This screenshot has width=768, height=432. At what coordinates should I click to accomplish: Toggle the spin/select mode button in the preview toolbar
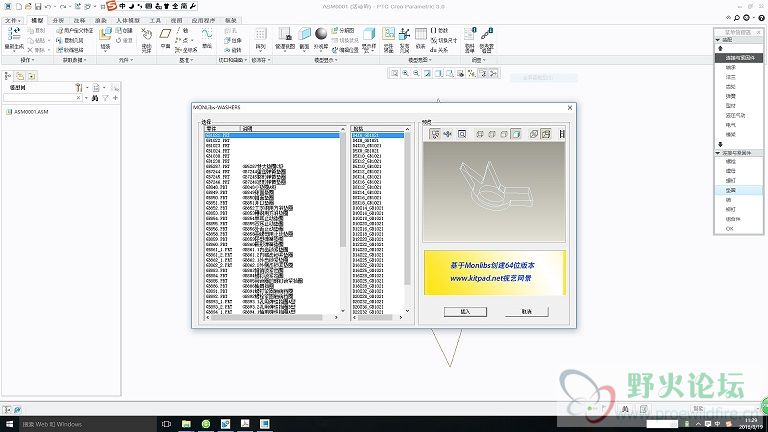pyautogui.click(x=435, y=134)
